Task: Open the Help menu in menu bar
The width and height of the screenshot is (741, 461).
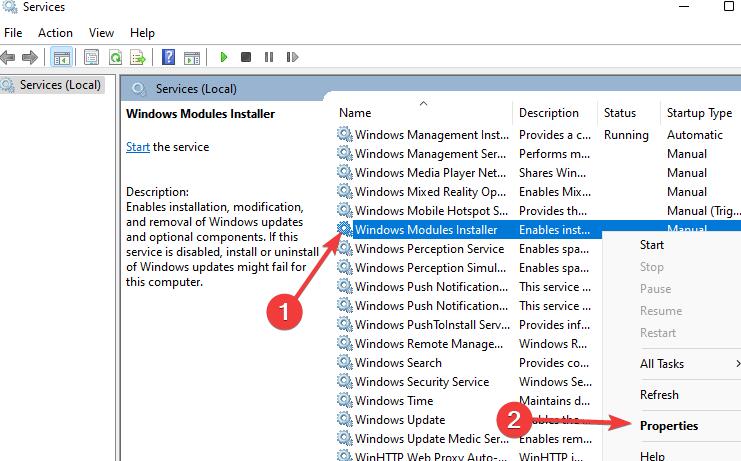Action: (142, 33)
